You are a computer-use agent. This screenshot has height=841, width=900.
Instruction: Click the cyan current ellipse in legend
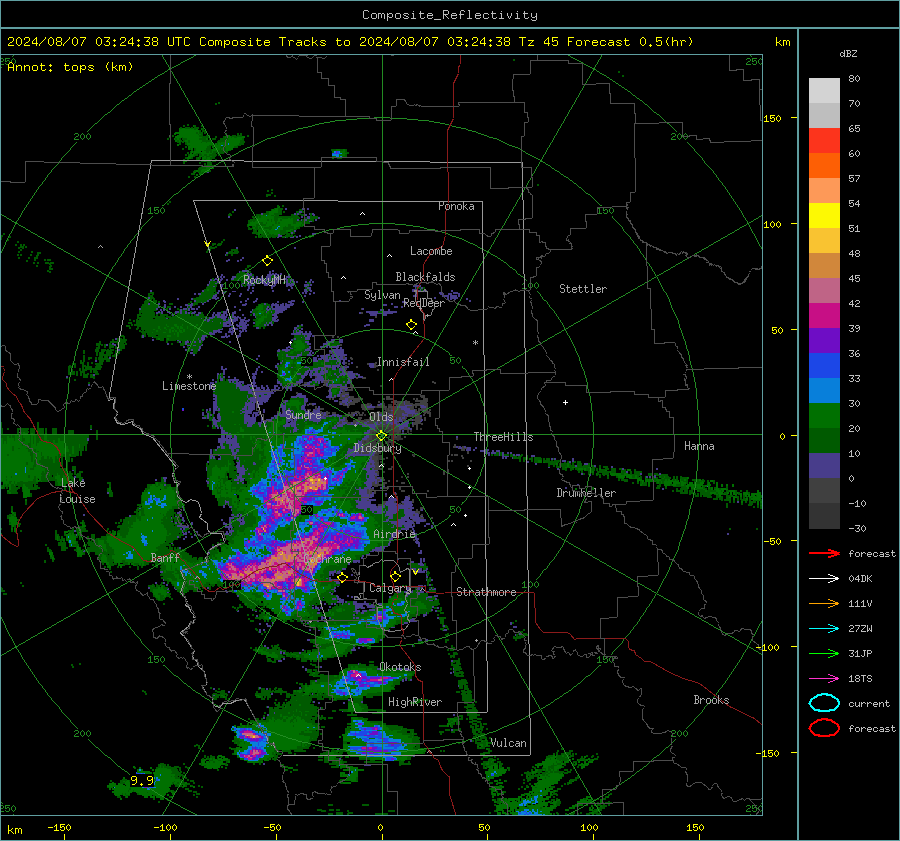[824, 703]
